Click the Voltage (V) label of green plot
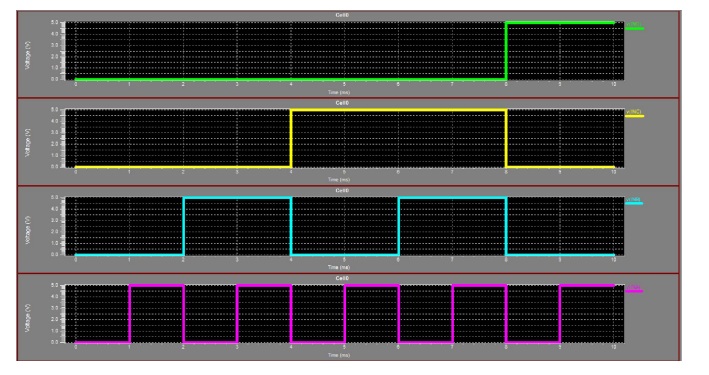 click(x=28, y=55)
